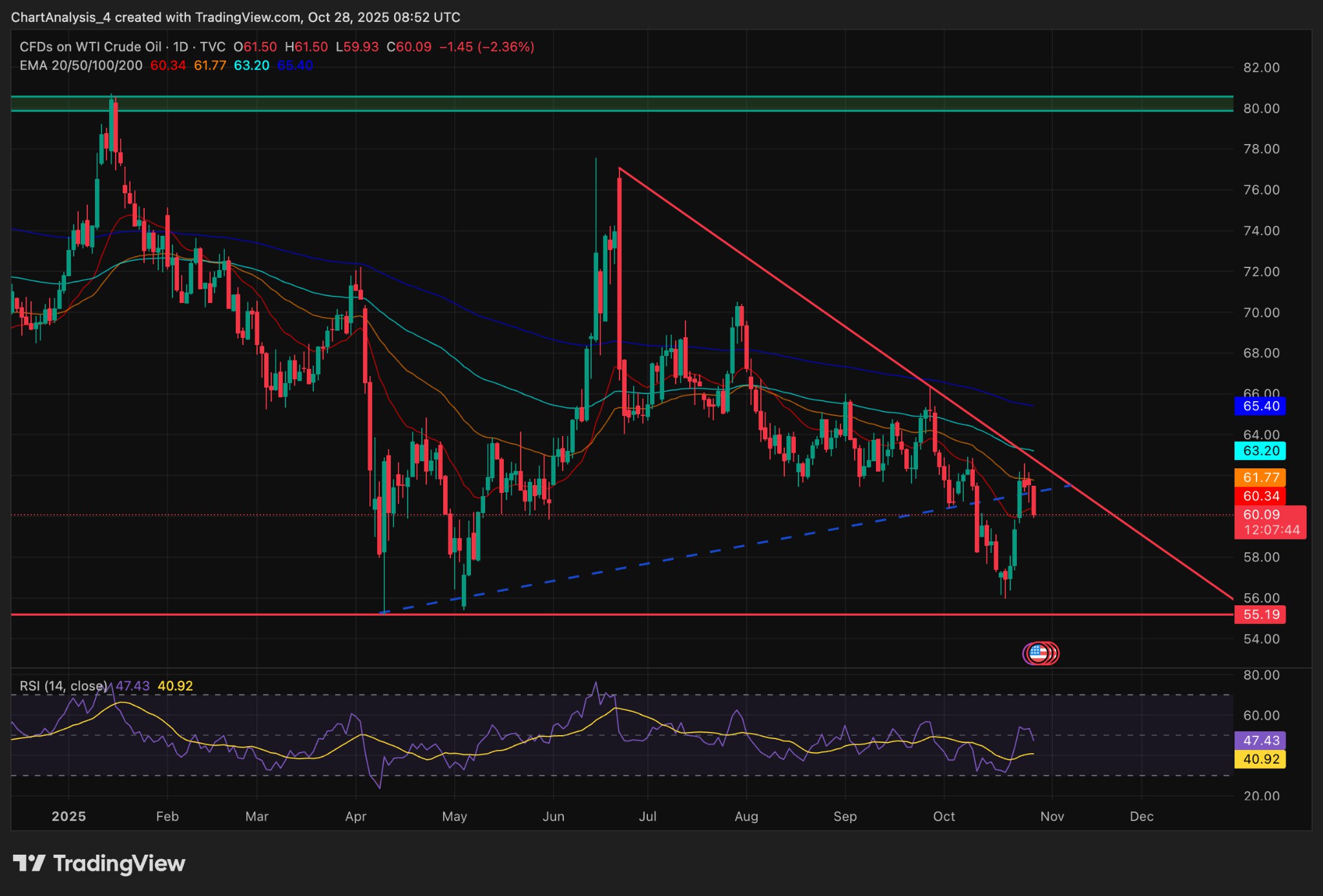Click the CFDs on WTI Crude Oil title
The width and height of the screenshot is (1323, 896).
tap(90, 47)
